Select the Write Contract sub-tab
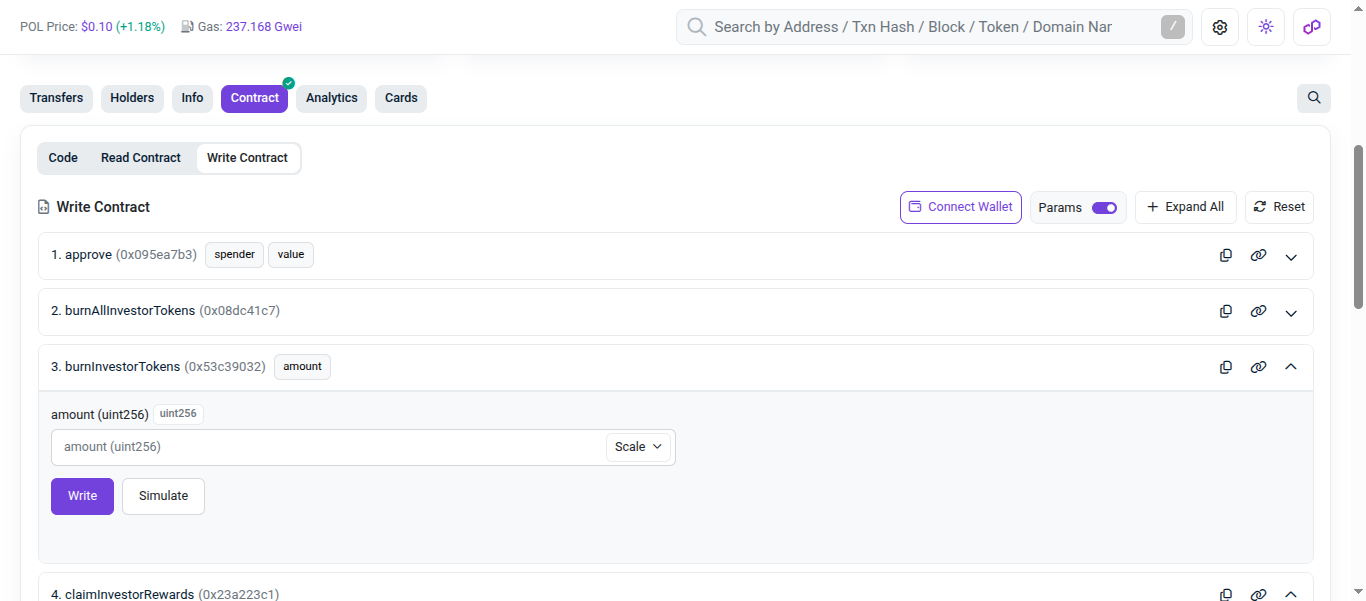1366x601 pixels. [247, 158]
